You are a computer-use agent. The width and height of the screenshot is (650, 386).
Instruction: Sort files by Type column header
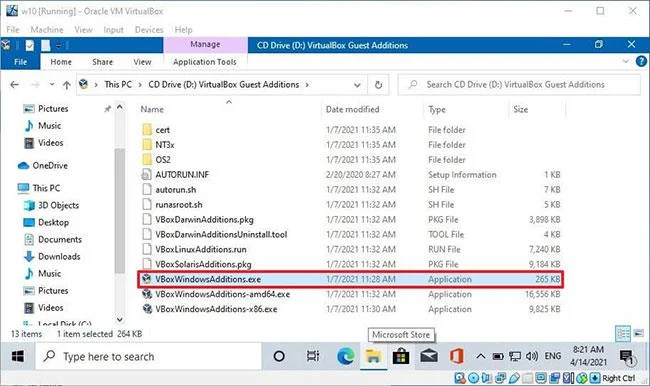[437, 109]
